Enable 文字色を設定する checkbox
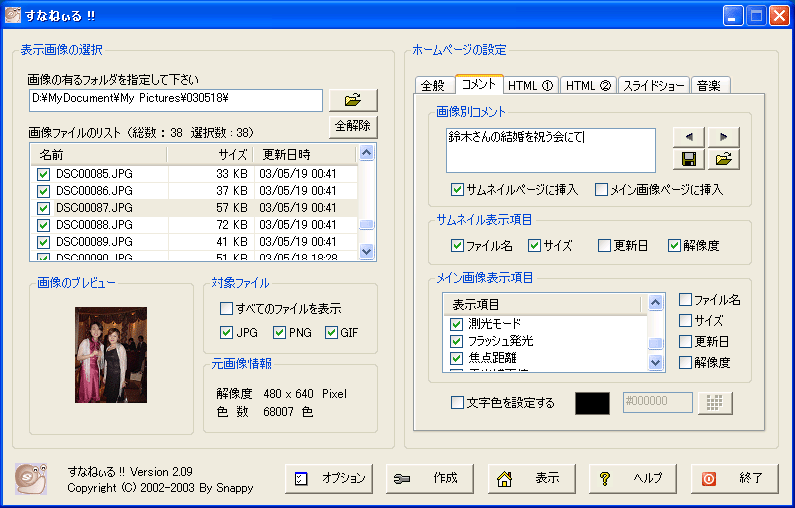The width and height of the screenshot is (795, 508). [x=457, y=403]
